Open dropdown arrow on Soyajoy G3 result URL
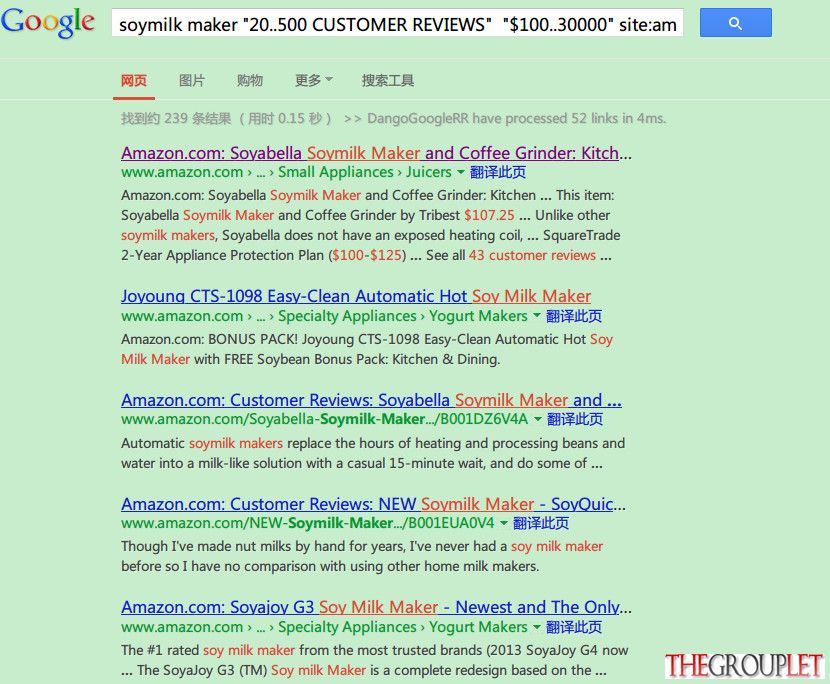 click(x=536, y=627)
